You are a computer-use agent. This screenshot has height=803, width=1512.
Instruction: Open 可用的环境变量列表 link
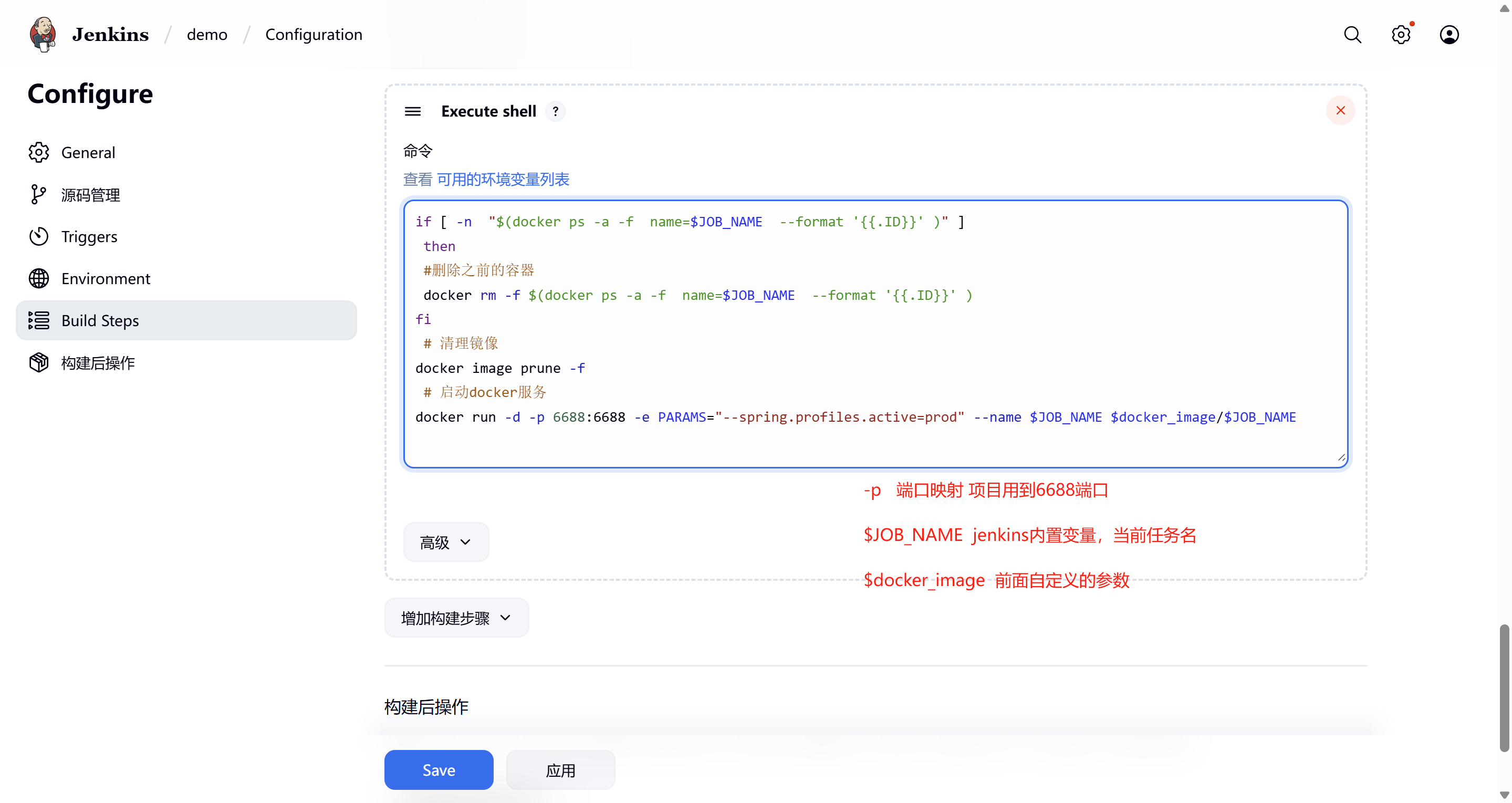pos(503,179)
